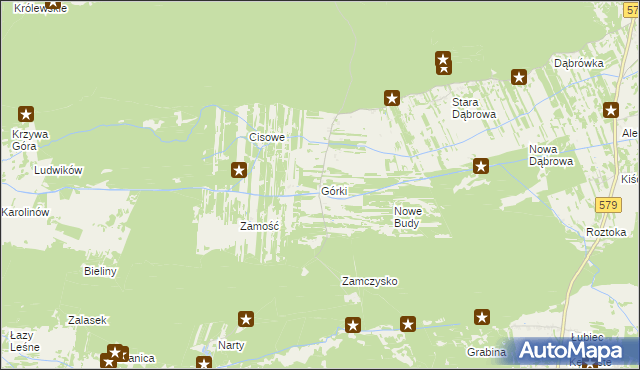640x370 pixels.
Task: Open the upper stacked star marker above Stara Dąbrowa
Action: click(x=443, y=59)
